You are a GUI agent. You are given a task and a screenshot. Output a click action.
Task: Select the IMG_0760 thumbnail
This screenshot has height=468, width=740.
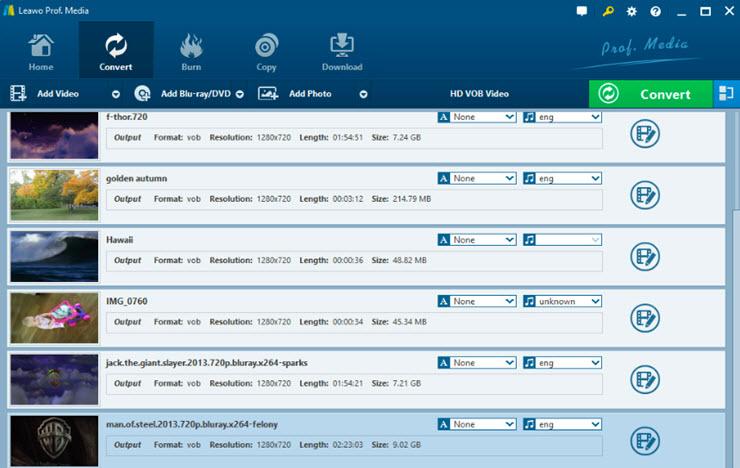tap(54, 318)
